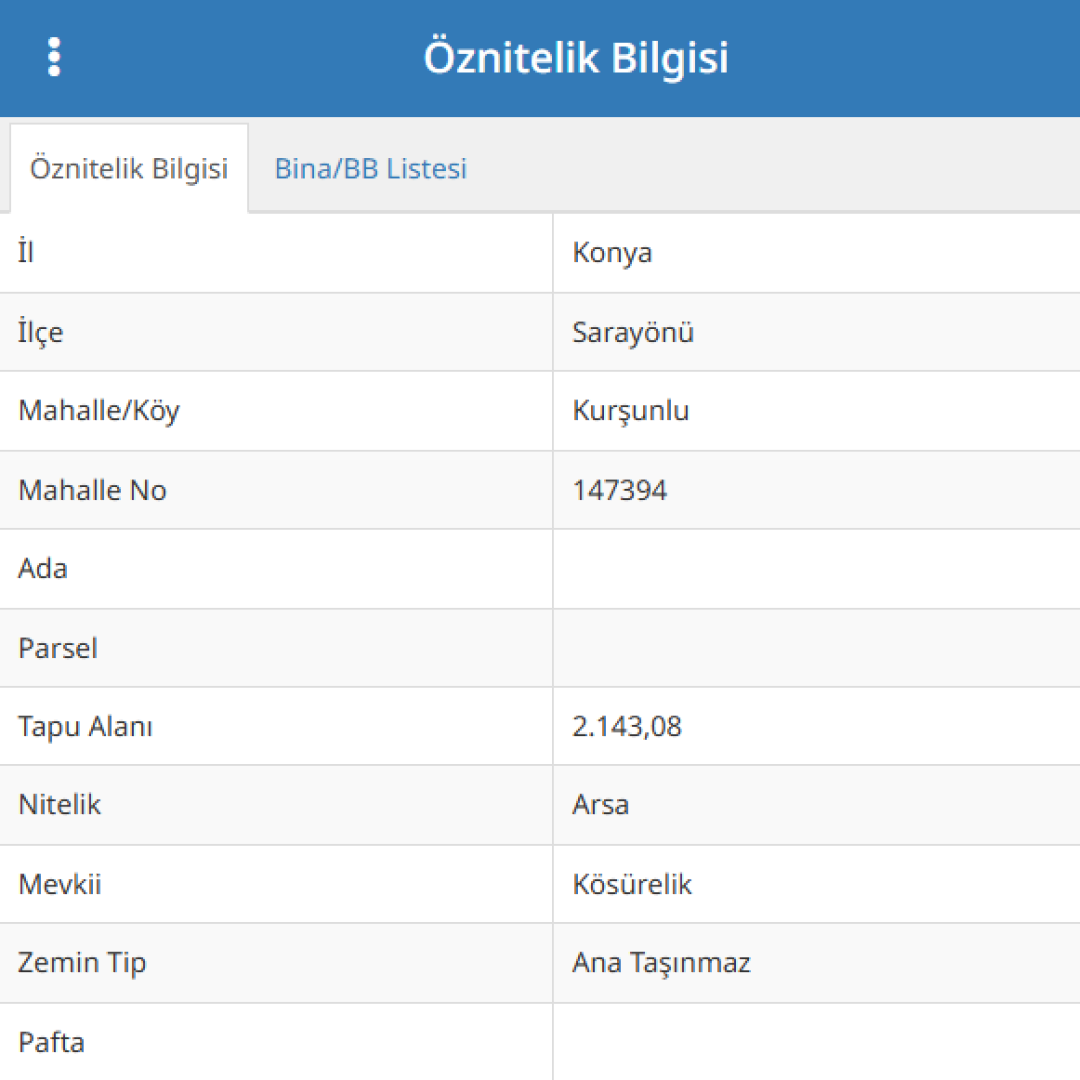Click the Mahalle/Köy row label

point(98,411)
